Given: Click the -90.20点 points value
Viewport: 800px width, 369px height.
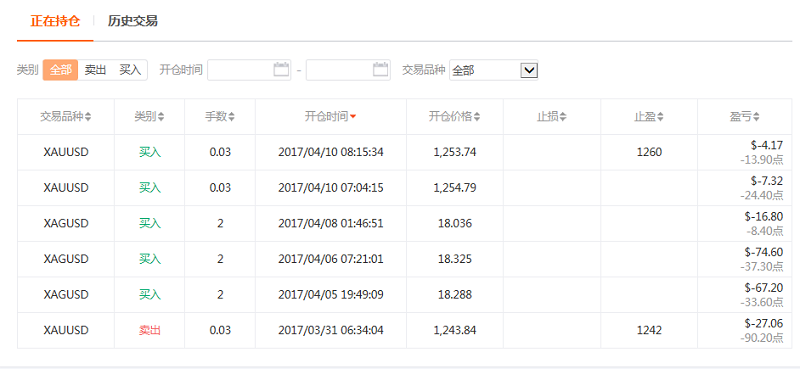Looking at the screenshot, I should (762, 338).
